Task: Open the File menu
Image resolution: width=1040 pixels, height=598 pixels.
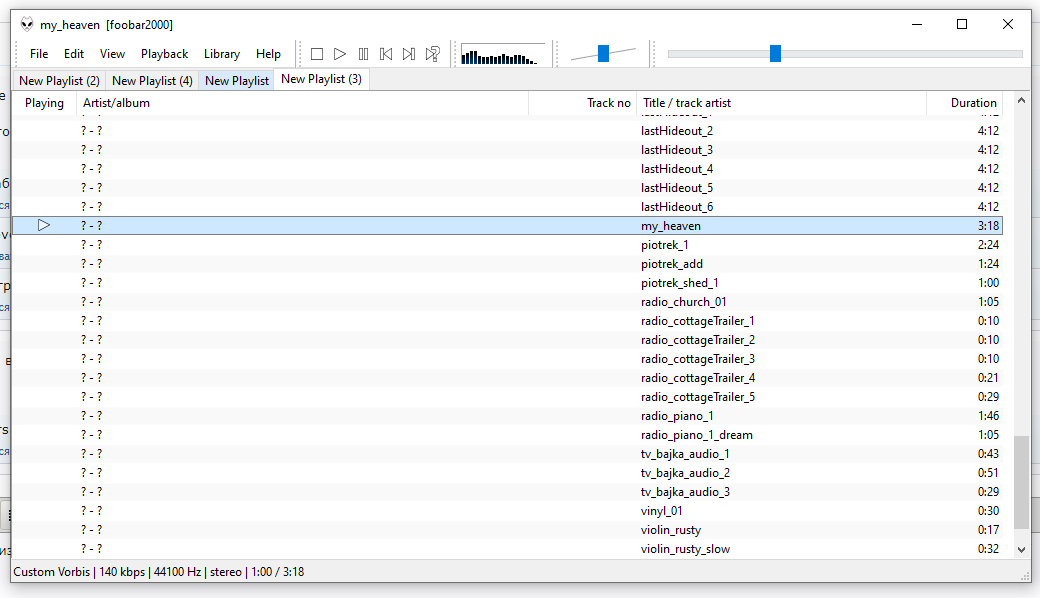Action: pyautogui.click(x=39, y=54)
